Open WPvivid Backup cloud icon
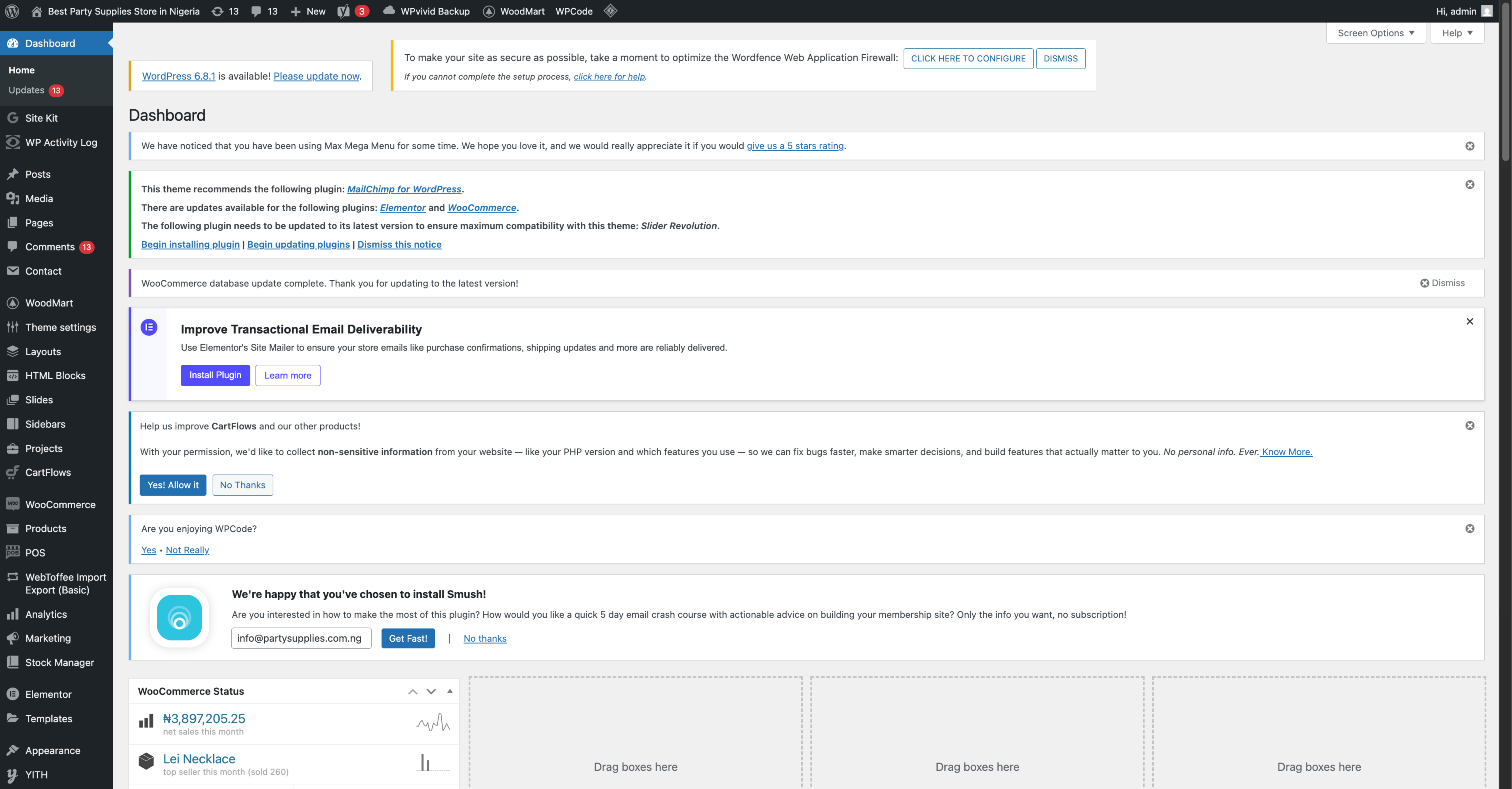The height and width of the screenshot is (789, 1512). (389, 11)
